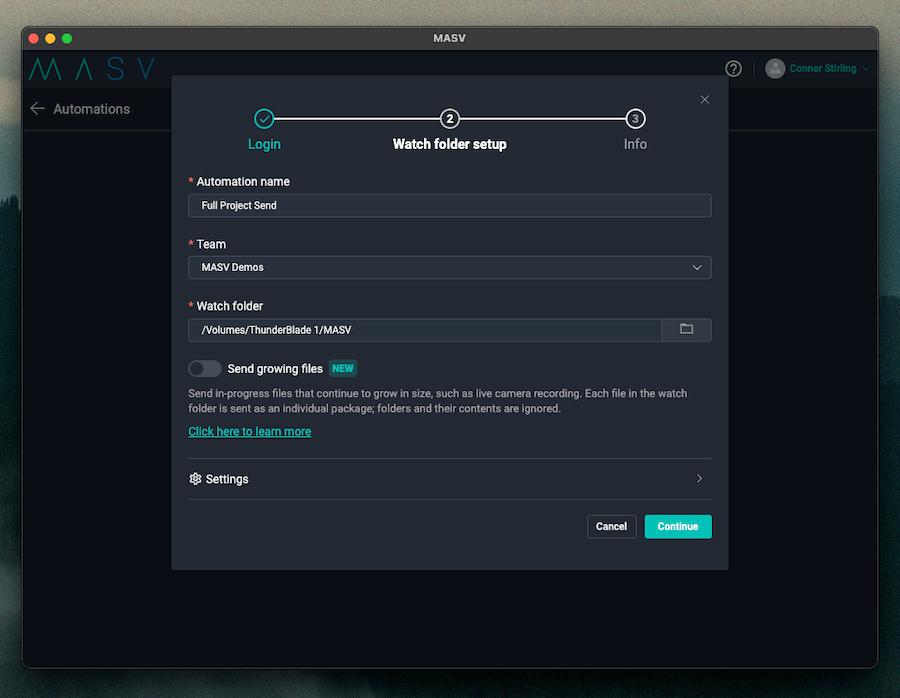900x698 pixels.
Task: Click the Automation name input field
Action: pos(449,205)
